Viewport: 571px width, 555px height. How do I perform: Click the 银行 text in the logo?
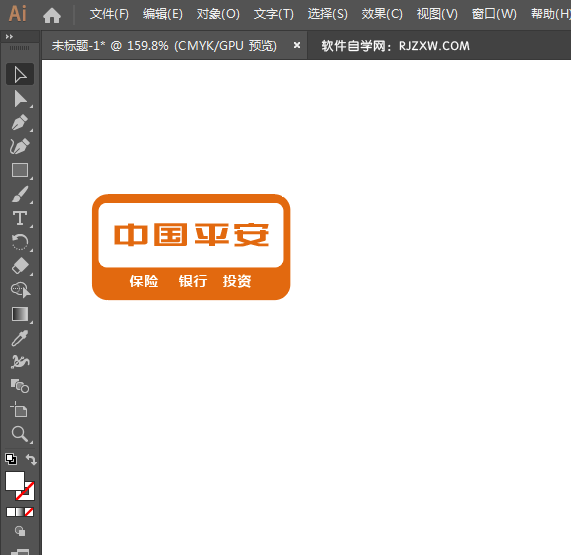[x=193, y=281]
